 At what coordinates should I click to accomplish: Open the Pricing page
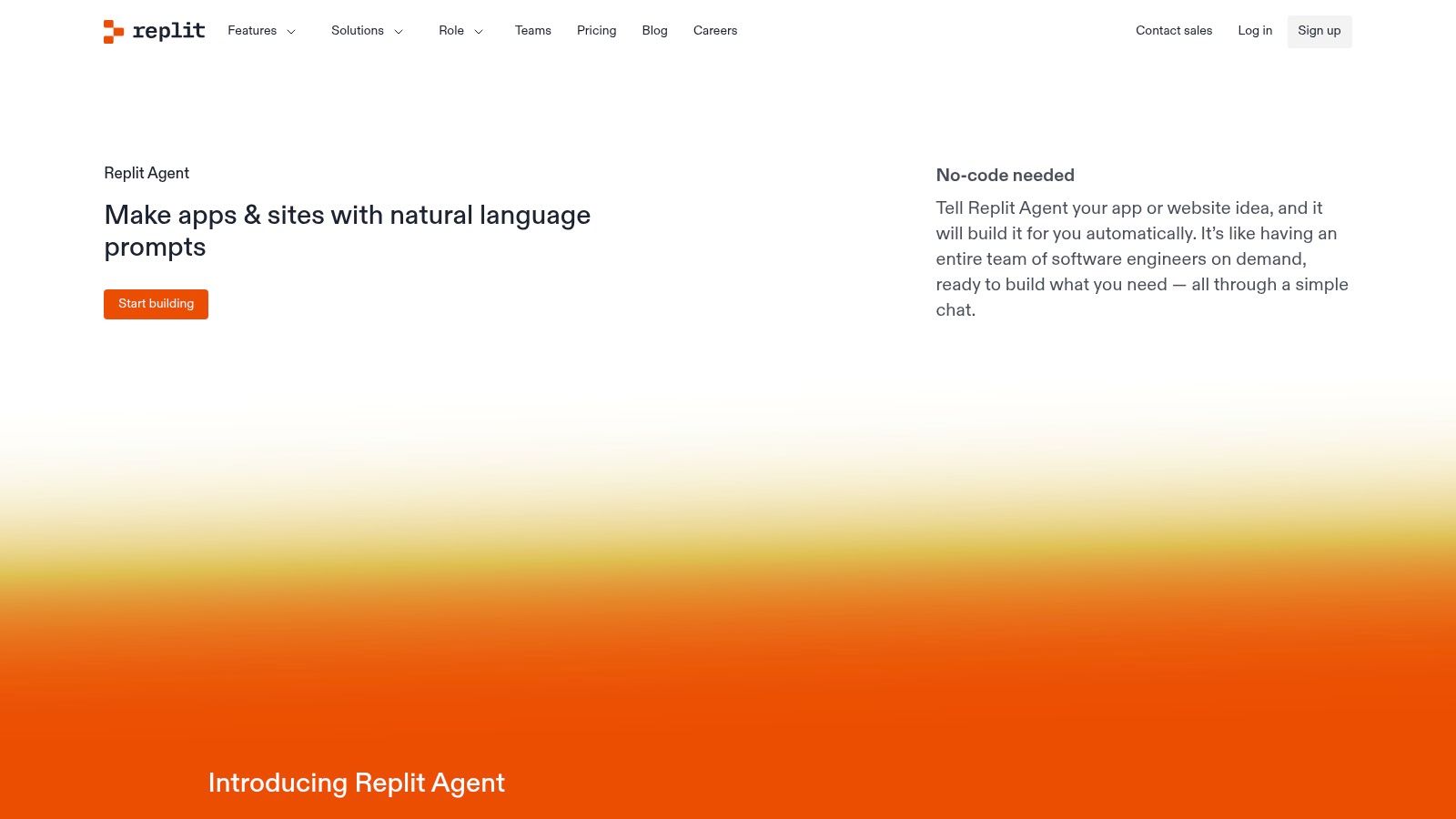coord(597,31)
